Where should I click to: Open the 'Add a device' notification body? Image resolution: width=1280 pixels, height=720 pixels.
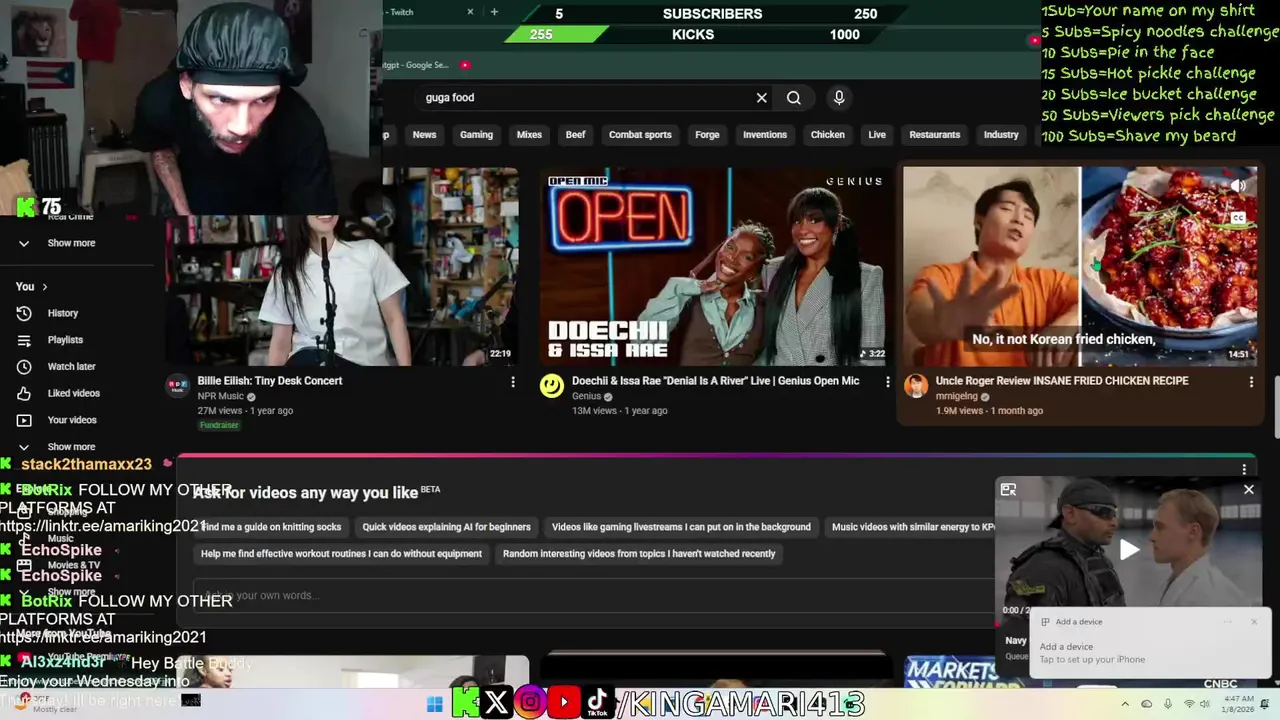click(1150, 652)
